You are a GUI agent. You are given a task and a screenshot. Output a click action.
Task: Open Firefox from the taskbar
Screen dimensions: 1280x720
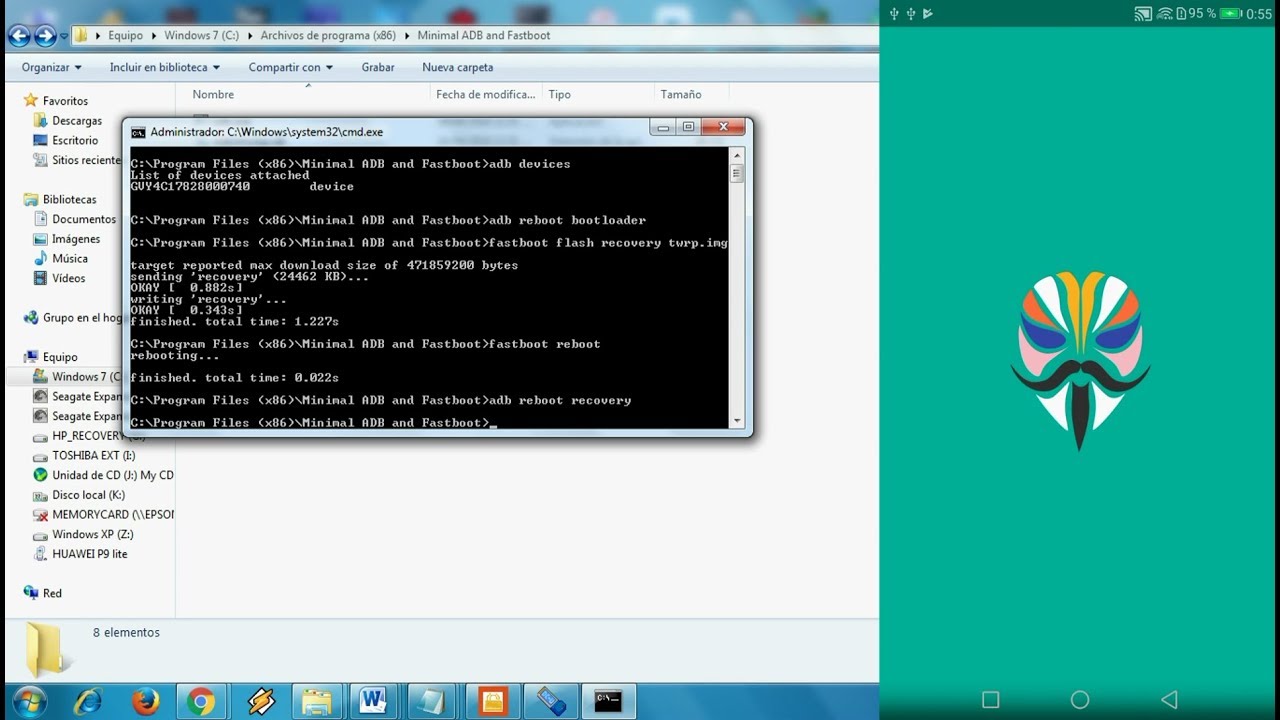pyautogui.click(x=146, y=702)
